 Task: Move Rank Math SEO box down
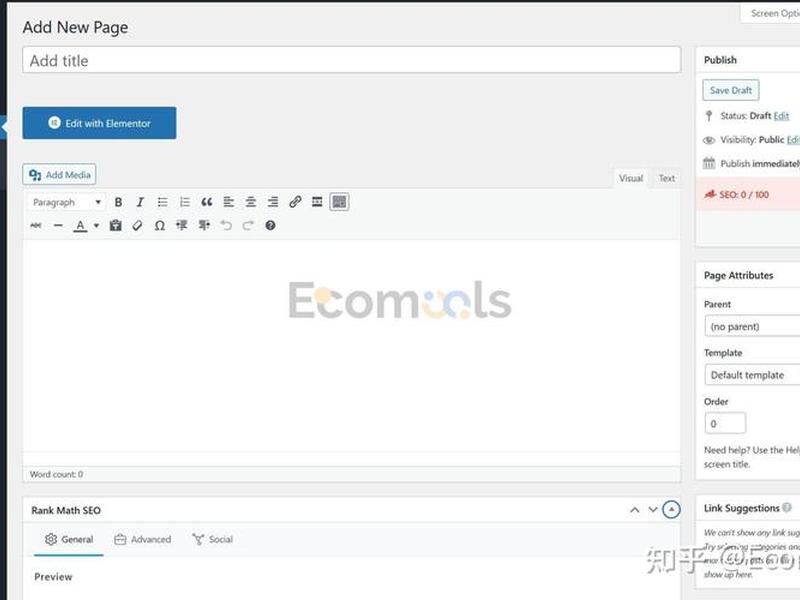click(653, 510)
